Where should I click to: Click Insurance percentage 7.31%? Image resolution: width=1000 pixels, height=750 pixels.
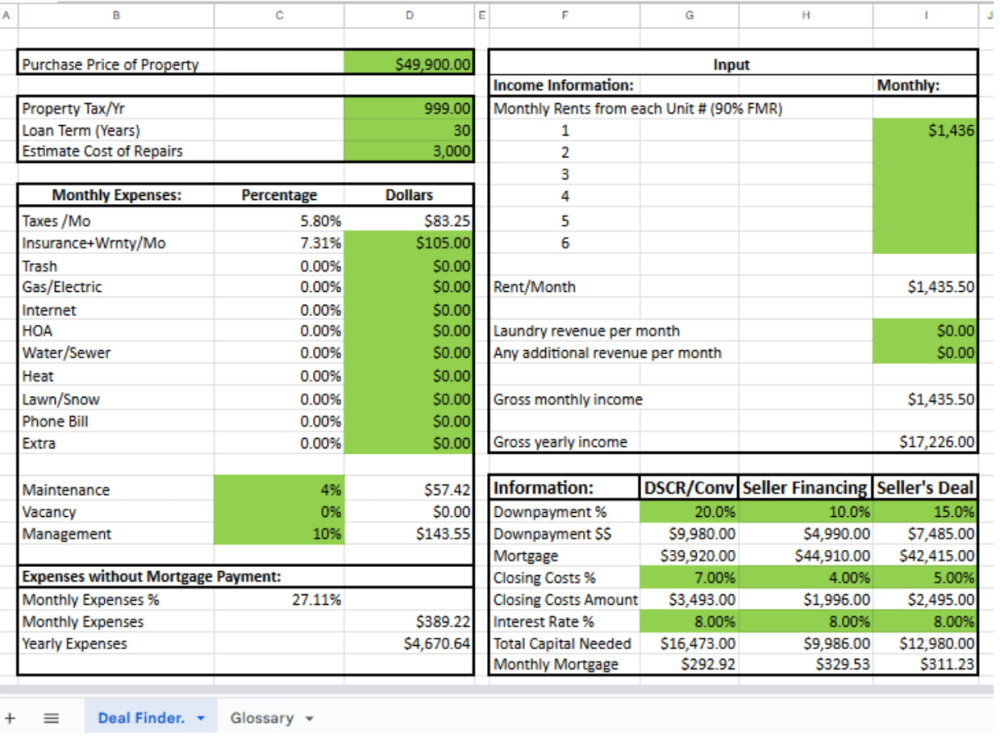[279, 243]
